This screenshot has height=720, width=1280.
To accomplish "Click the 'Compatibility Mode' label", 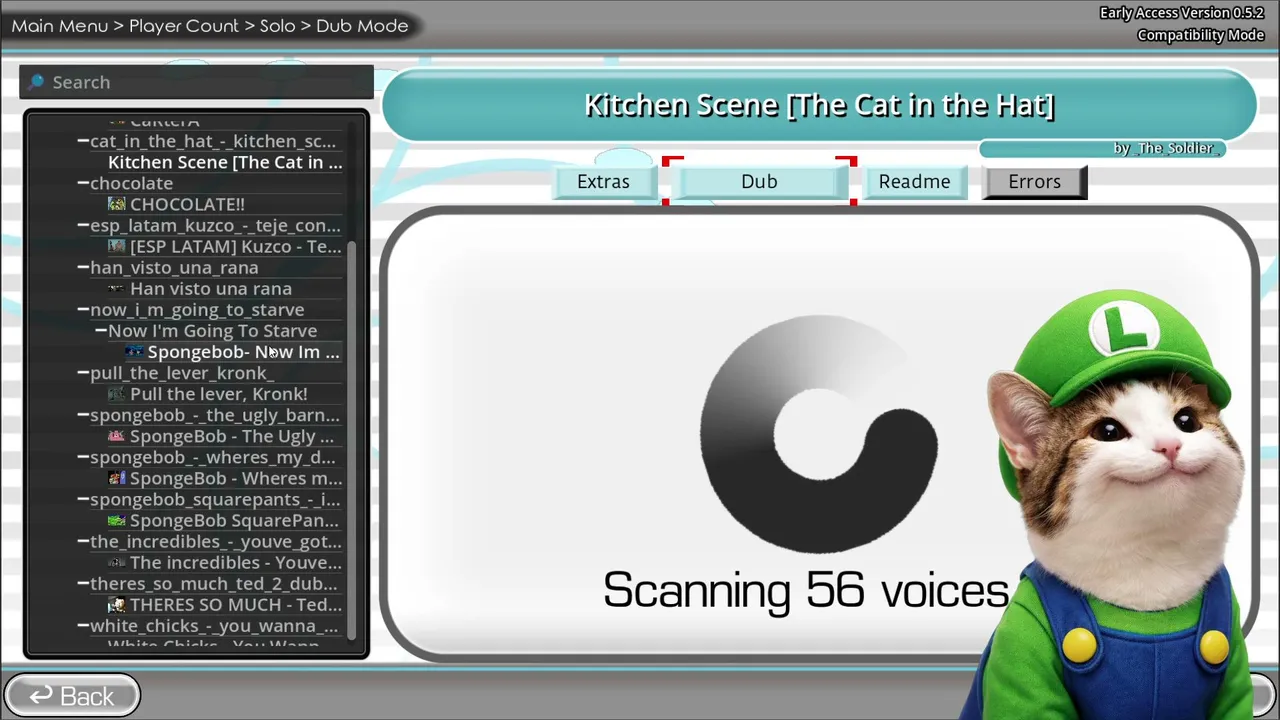I will [1201, 35].
